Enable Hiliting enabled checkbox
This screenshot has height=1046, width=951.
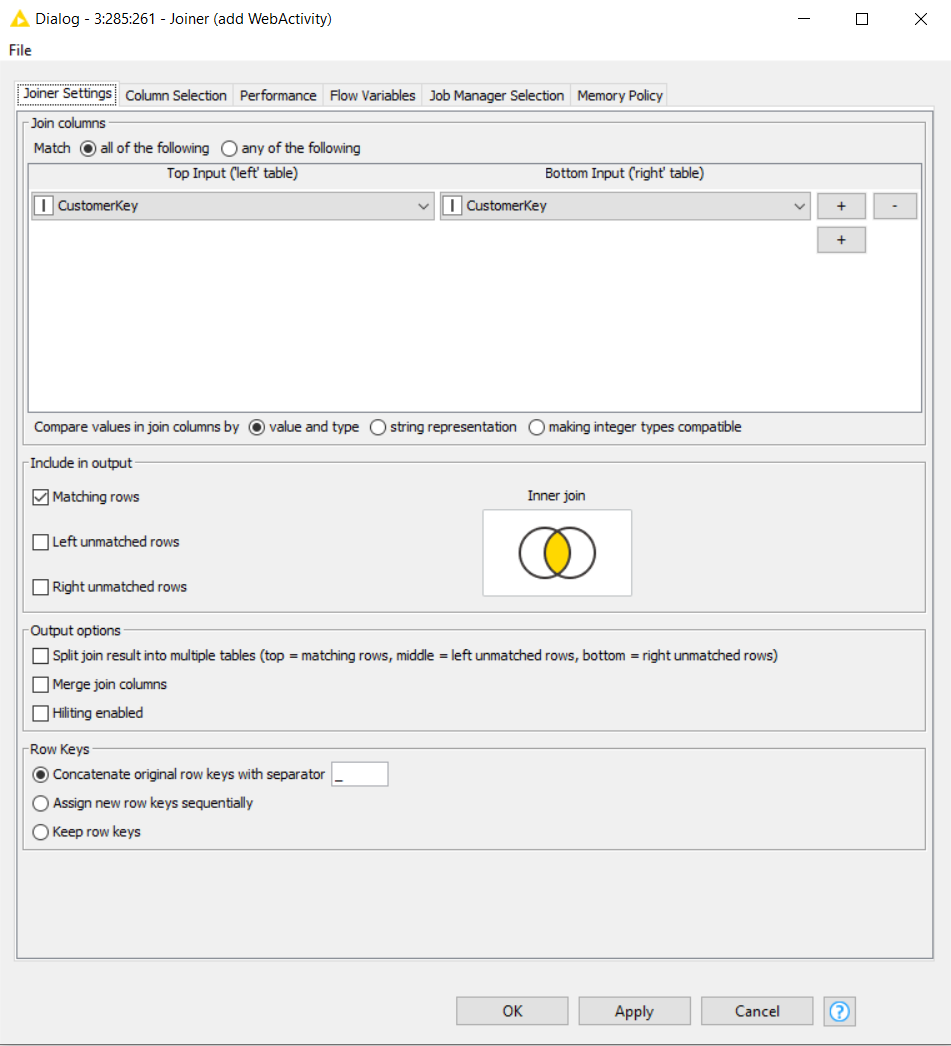[x=41, y=713]
